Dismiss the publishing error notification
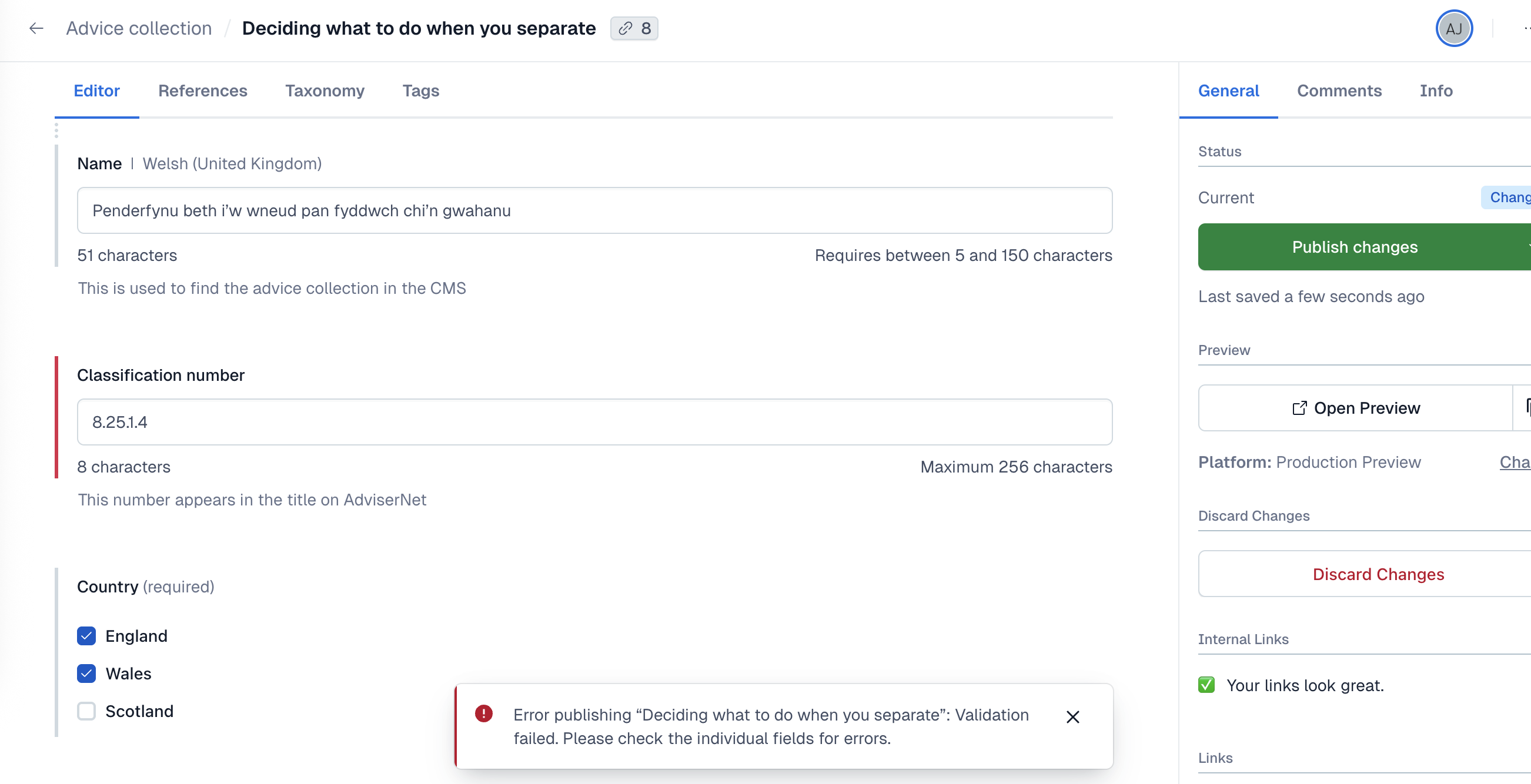This screenshot has width=1531, height=784. pos(1073,717)
